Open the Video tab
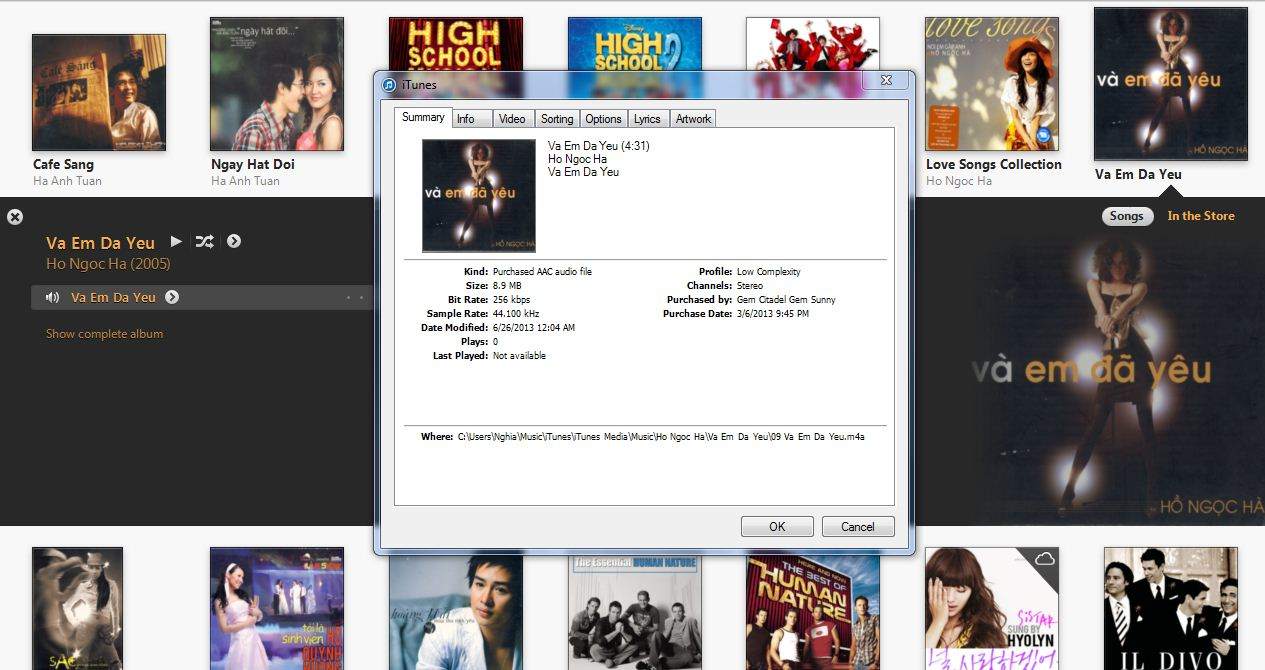 (512, 119)
